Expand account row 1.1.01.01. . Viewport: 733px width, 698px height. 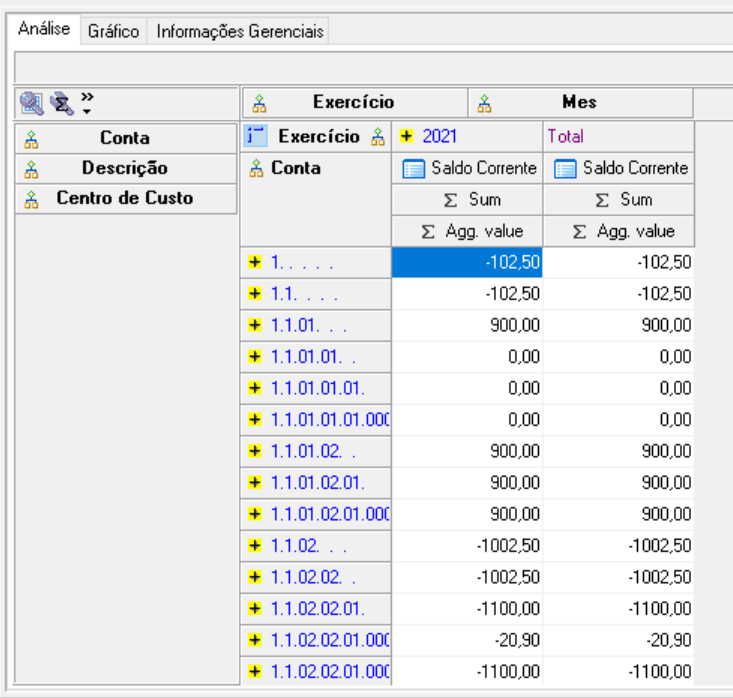[x=255, y=356]
